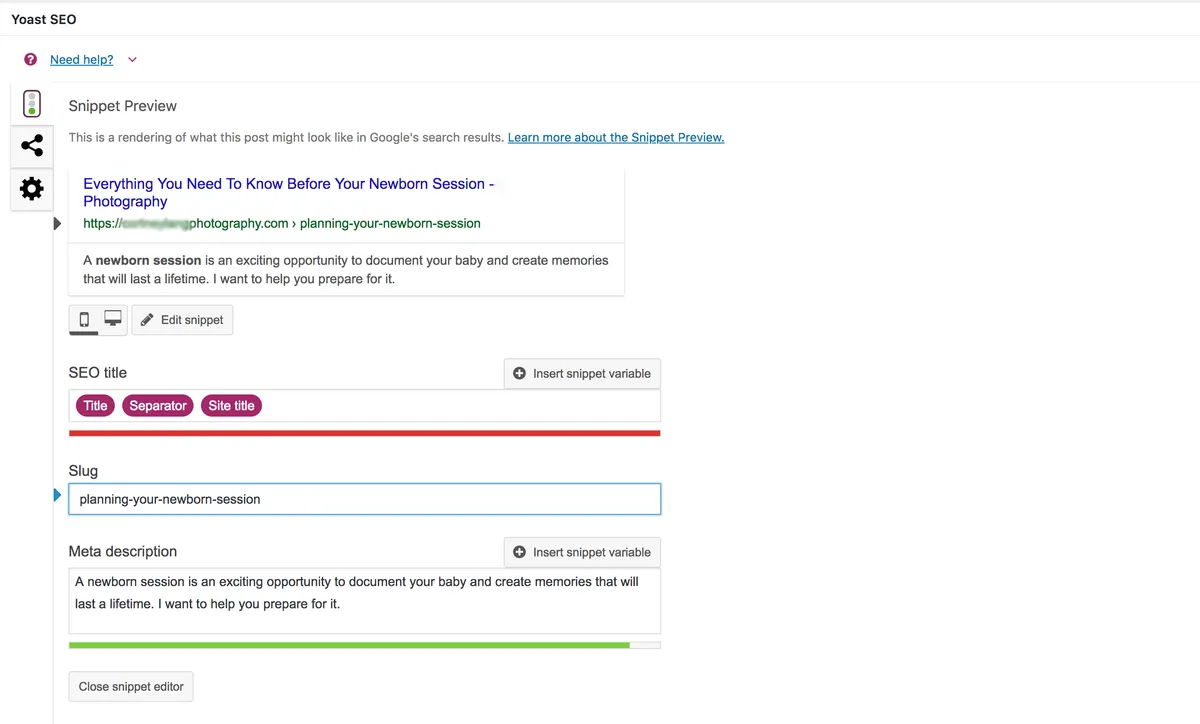The image size is (1200, 724).
Task: Expand the Need help chevron
Action: click(132, 60)
